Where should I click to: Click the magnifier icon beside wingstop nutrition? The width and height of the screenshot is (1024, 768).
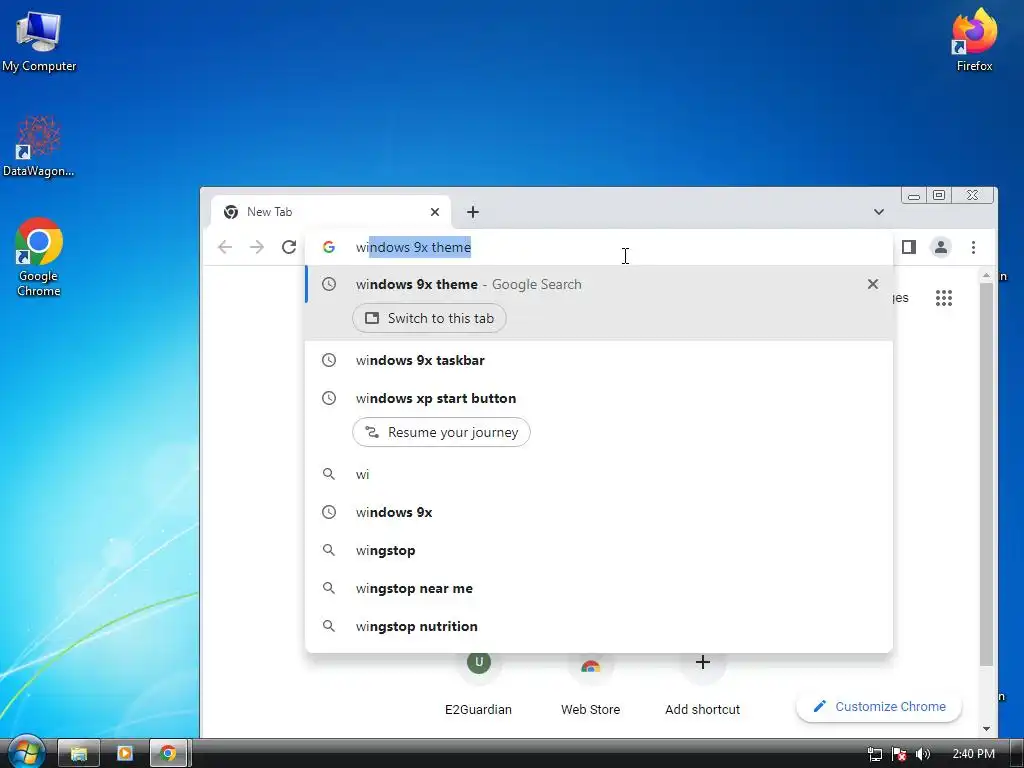click(x=329, y=626)
